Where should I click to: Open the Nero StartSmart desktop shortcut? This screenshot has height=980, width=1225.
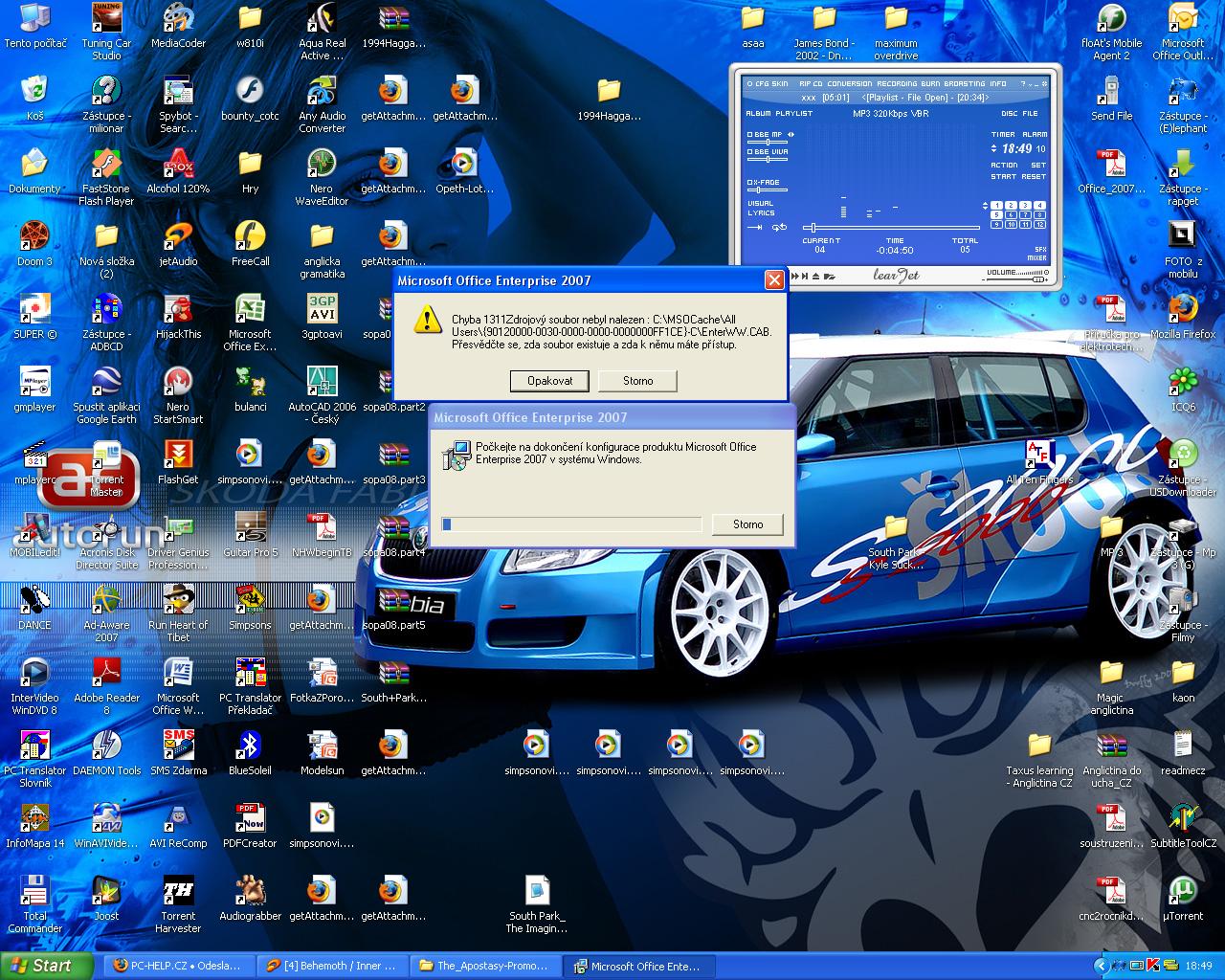(x=178, y=382)
